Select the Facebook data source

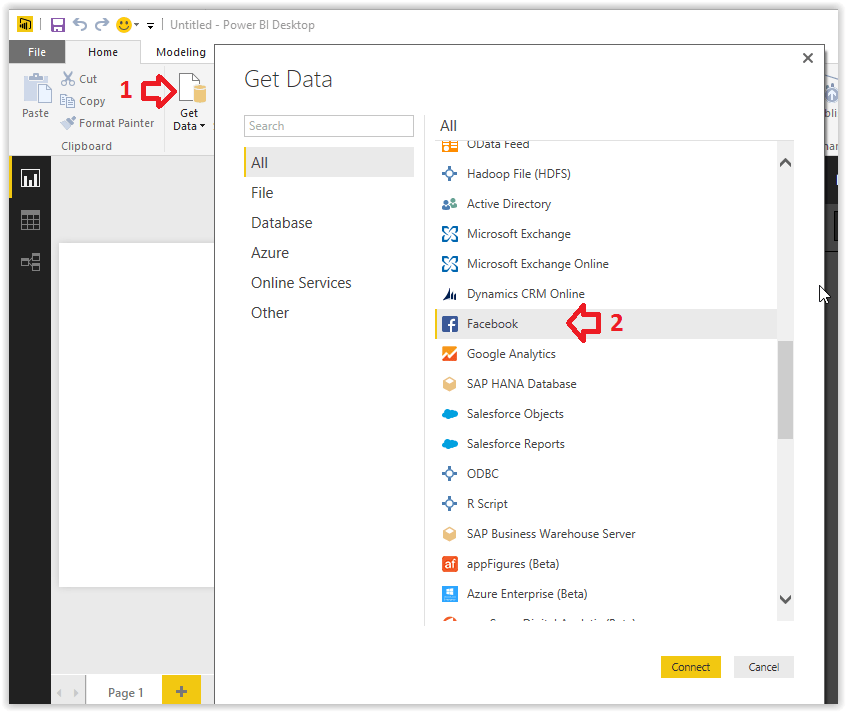493,324
